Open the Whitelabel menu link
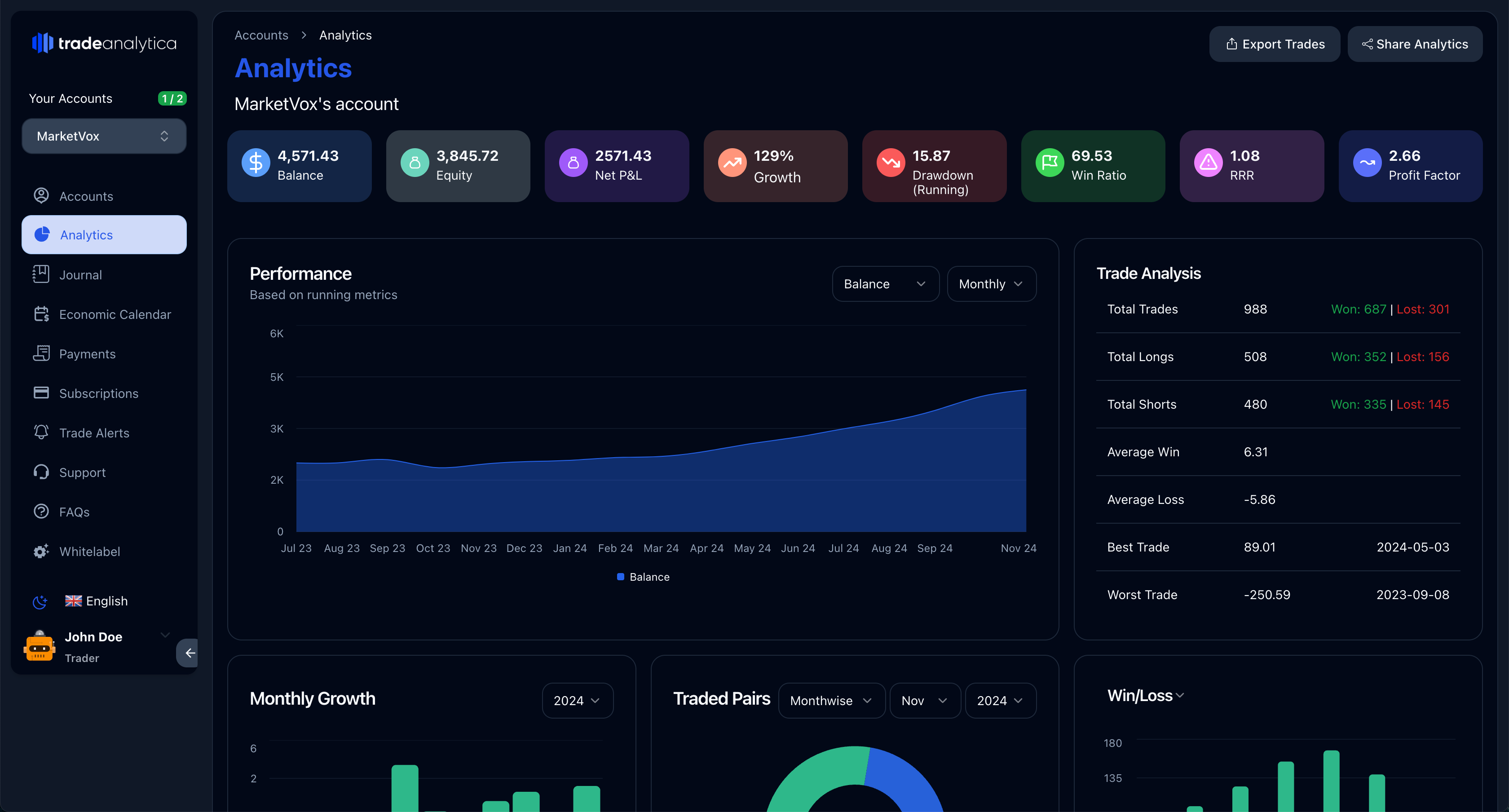1509x812 pixels. pyautogui.click(x=104, y=552)
